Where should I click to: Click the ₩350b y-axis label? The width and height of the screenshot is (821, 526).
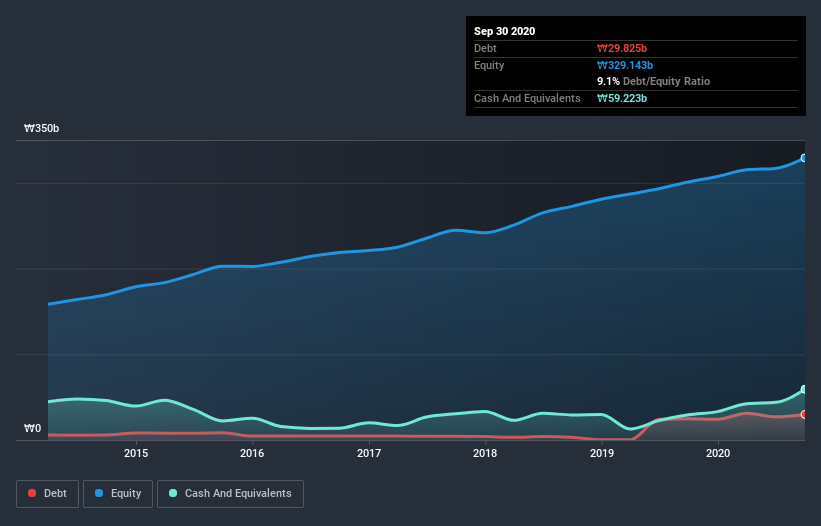pos(41,128)
